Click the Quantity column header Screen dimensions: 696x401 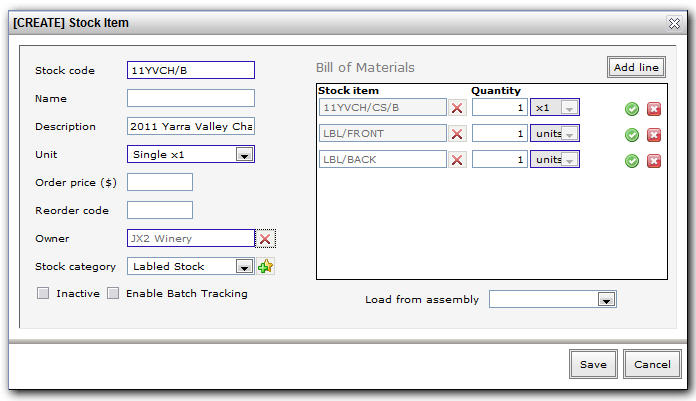click(496, 91)
